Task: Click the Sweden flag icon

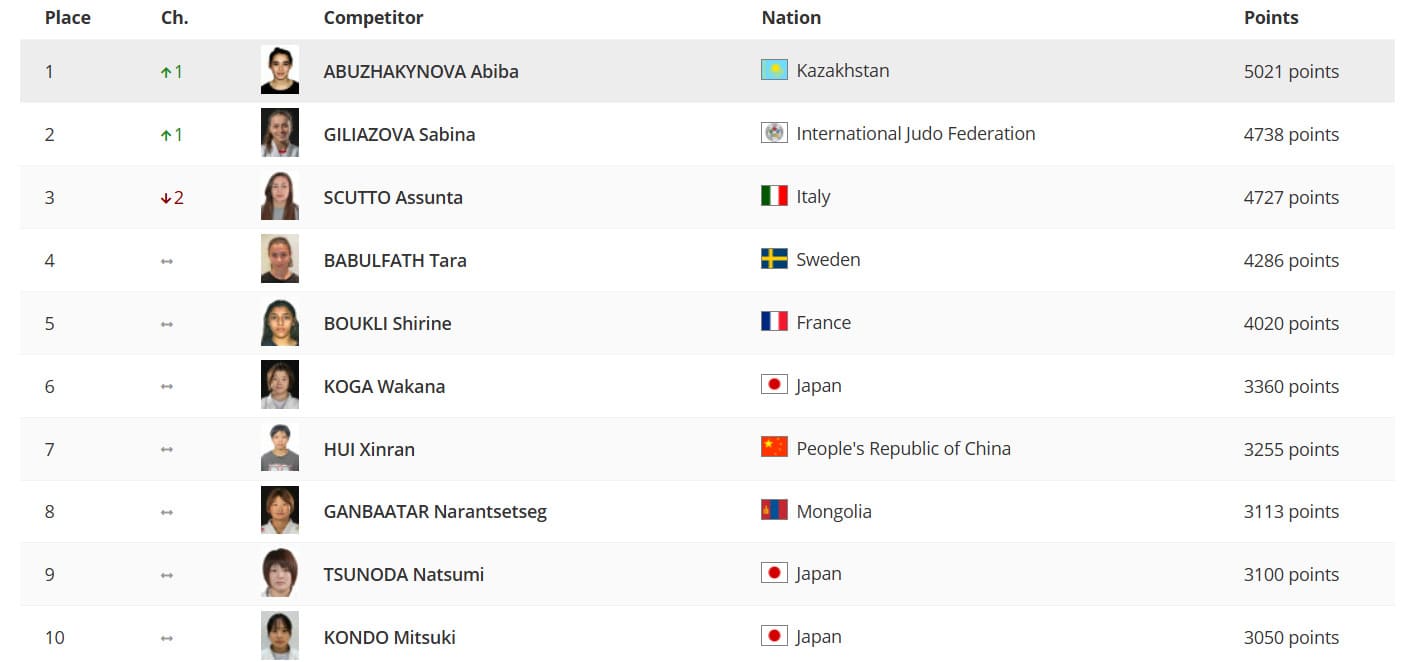Action: [x=774, y=259]
